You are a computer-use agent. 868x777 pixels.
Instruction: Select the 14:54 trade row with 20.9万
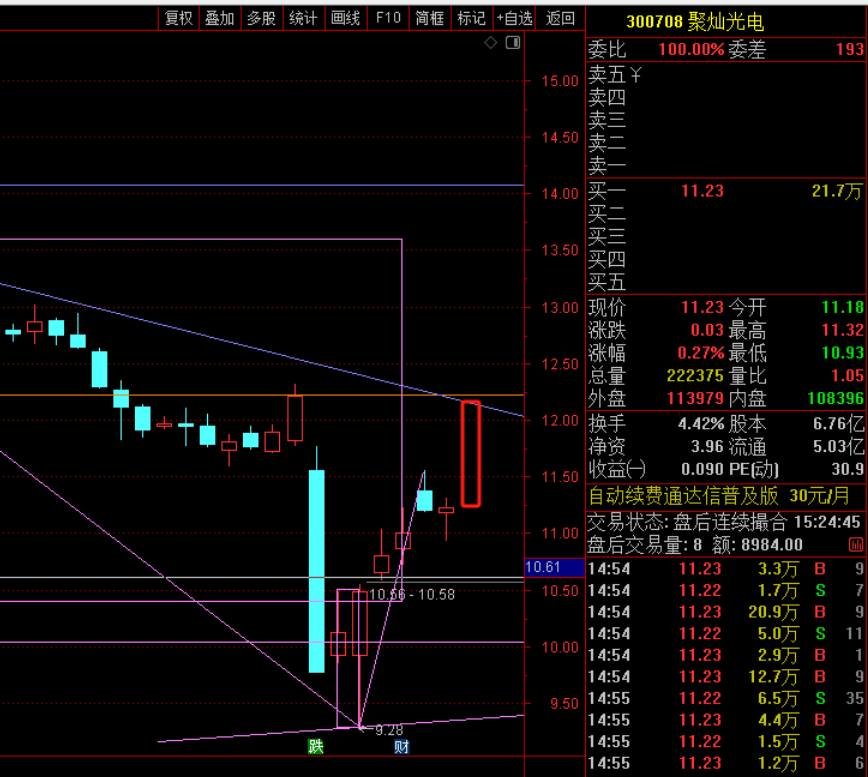click(725, 612)
